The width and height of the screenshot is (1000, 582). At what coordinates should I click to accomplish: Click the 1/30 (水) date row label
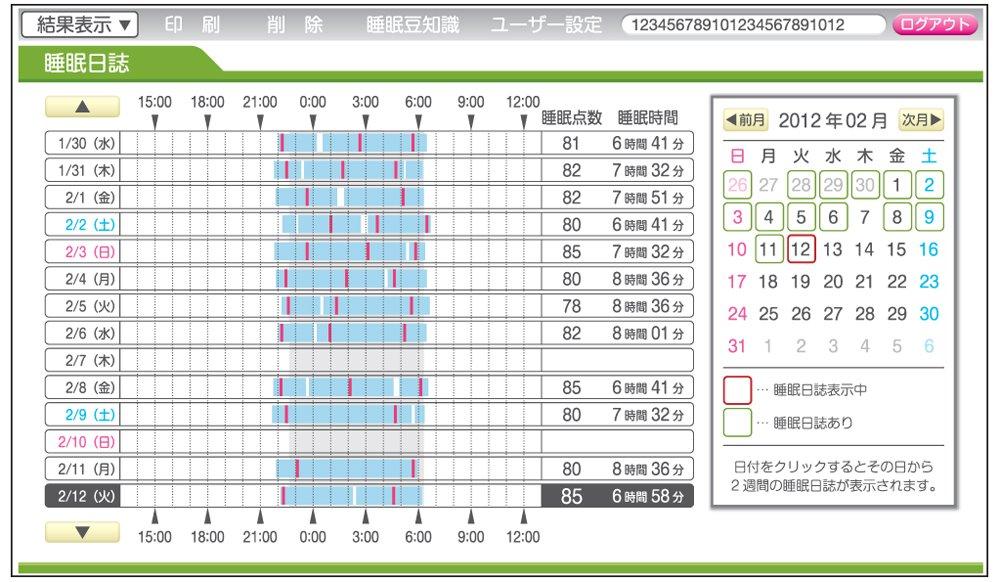(x=83, y=143)
